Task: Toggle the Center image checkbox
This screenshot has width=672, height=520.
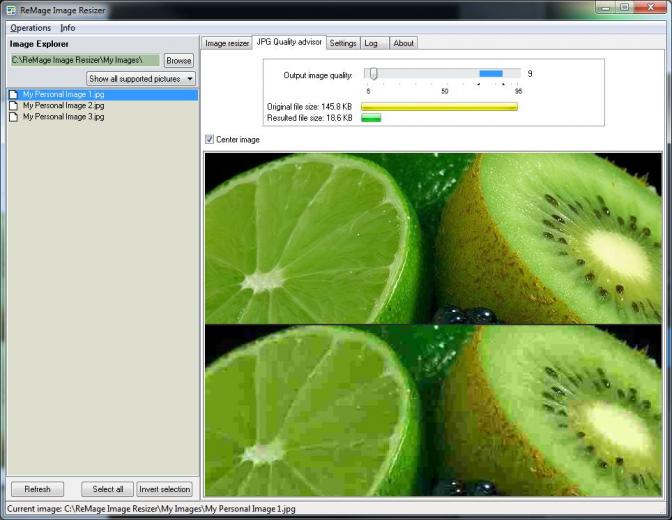Action: (x=210, y=139)
